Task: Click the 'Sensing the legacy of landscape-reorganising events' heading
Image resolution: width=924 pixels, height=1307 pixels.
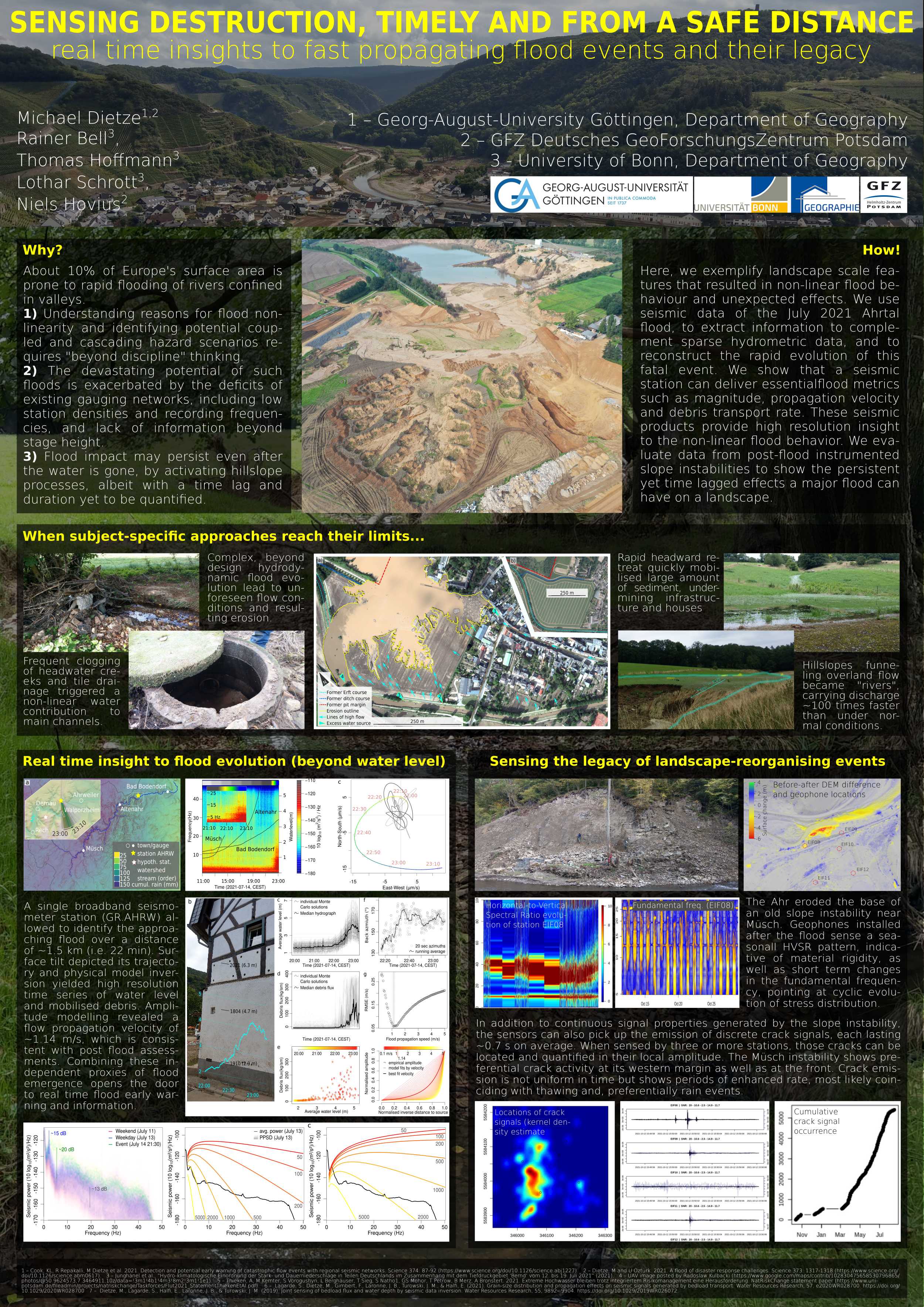Action: [x=687, y=762]
